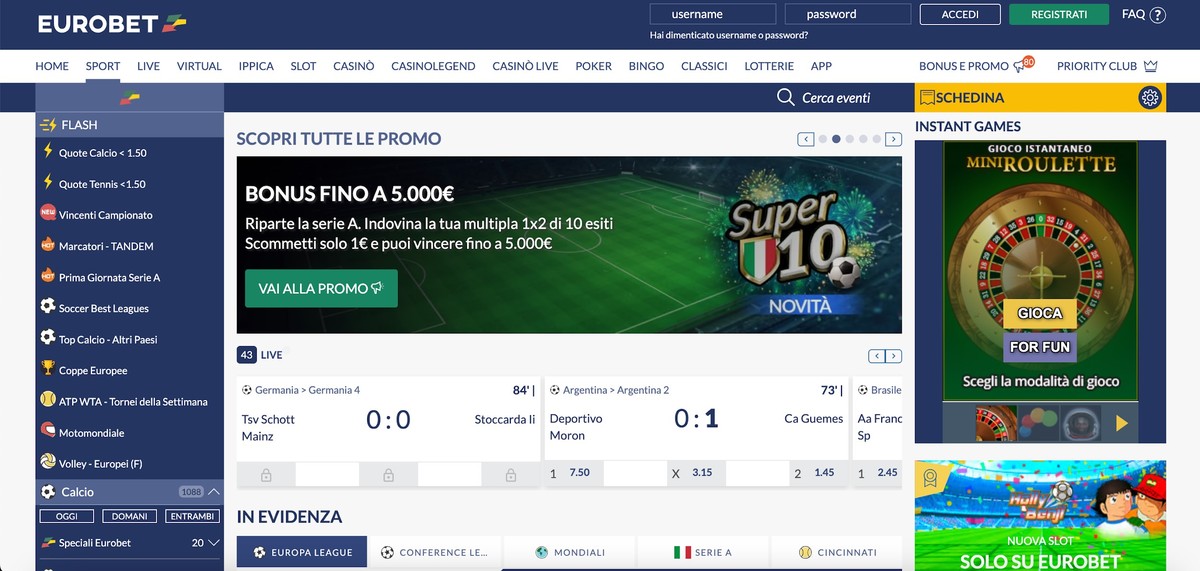Open Schedina settings gear icon

tap(1150, 97)
